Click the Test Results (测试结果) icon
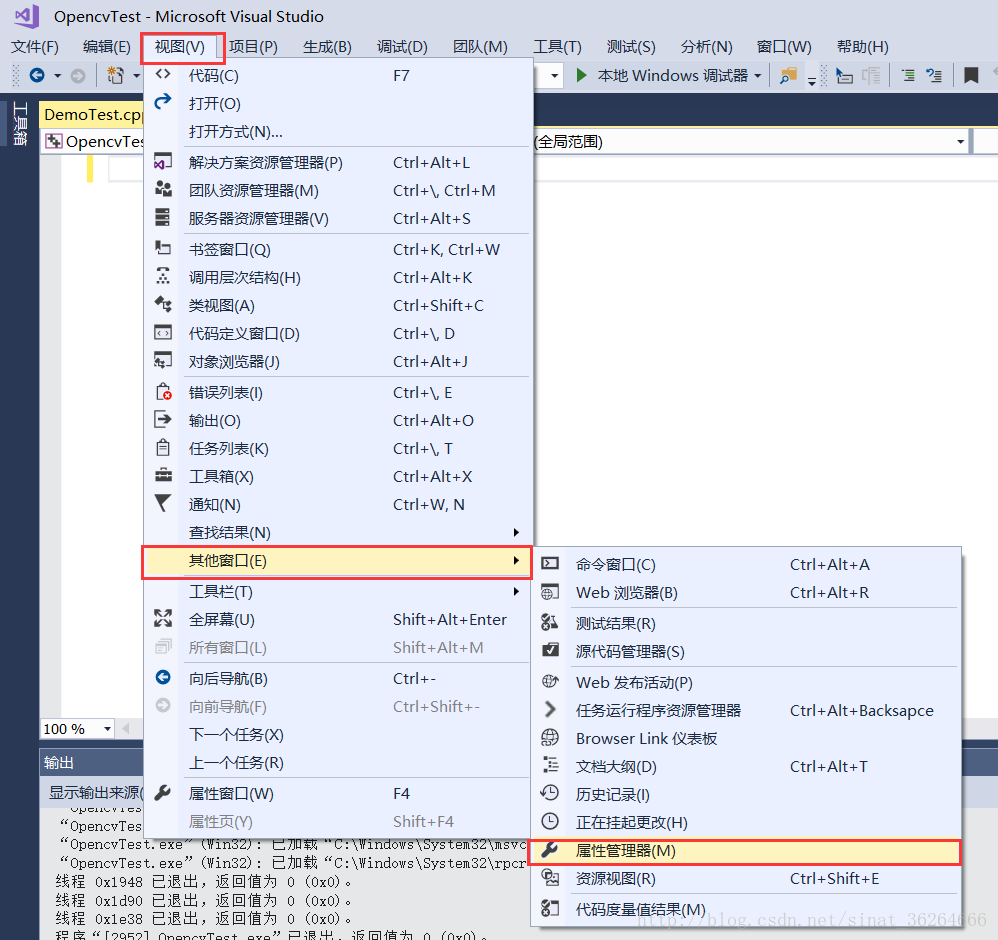998x940 pixels. point(550,622)
